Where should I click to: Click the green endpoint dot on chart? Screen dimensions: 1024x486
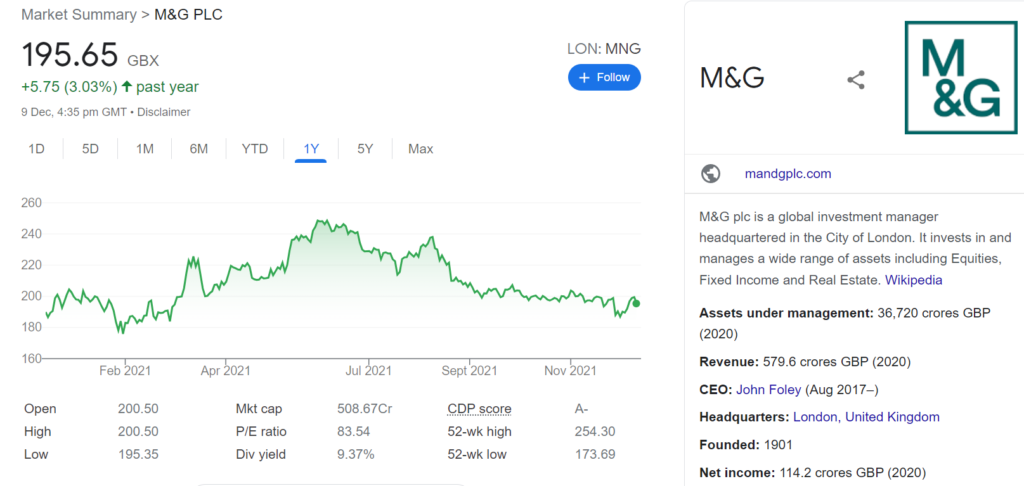636,303
